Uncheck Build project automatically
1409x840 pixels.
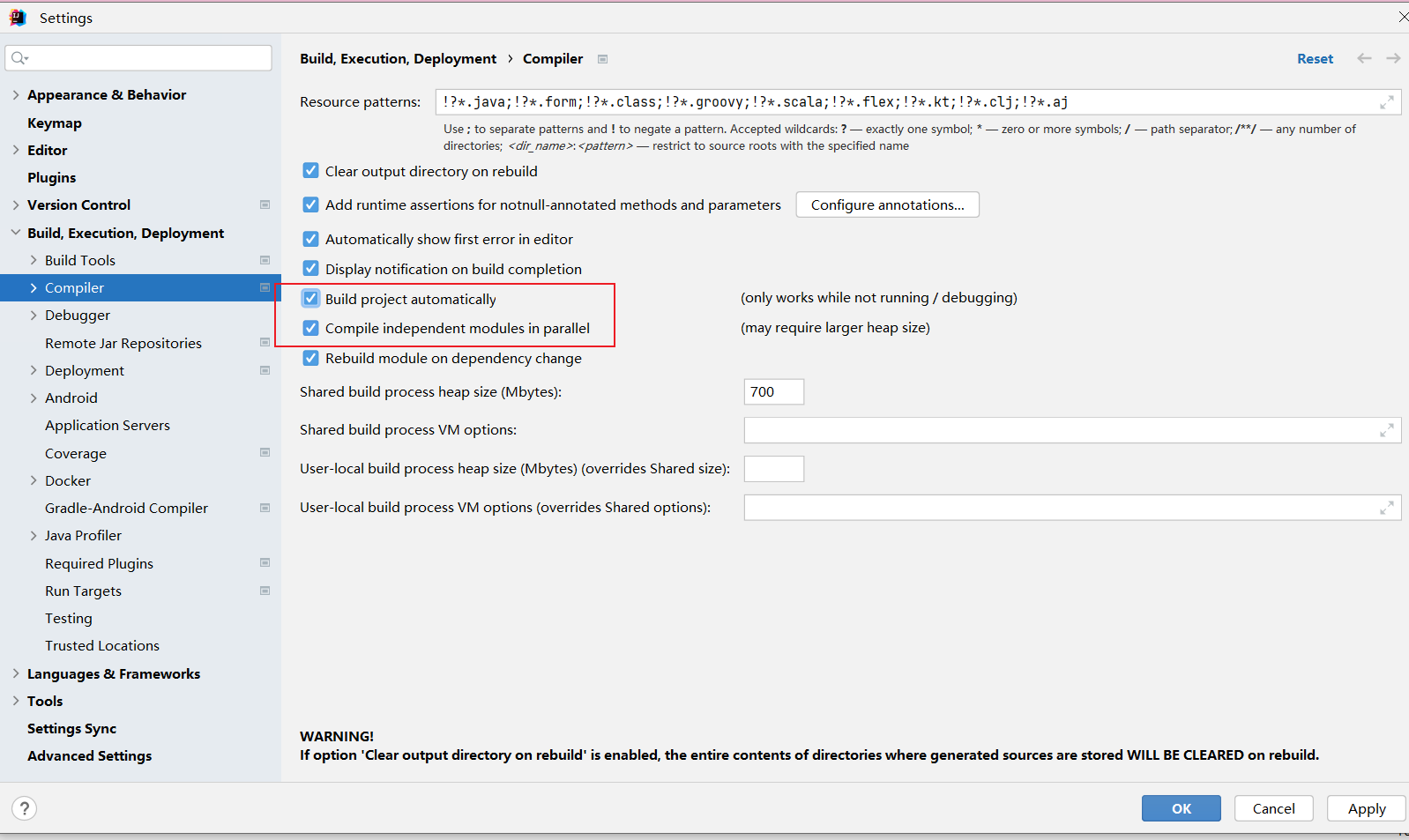[x=310, y=299]
